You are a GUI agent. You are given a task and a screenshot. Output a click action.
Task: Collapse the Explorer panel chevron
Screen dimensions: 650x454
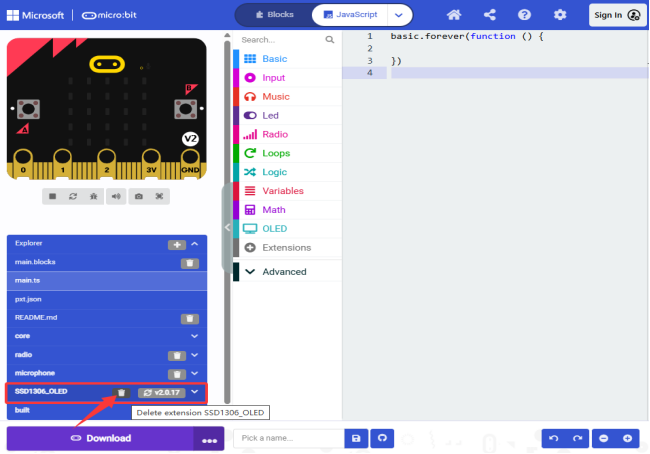point(195,244)
